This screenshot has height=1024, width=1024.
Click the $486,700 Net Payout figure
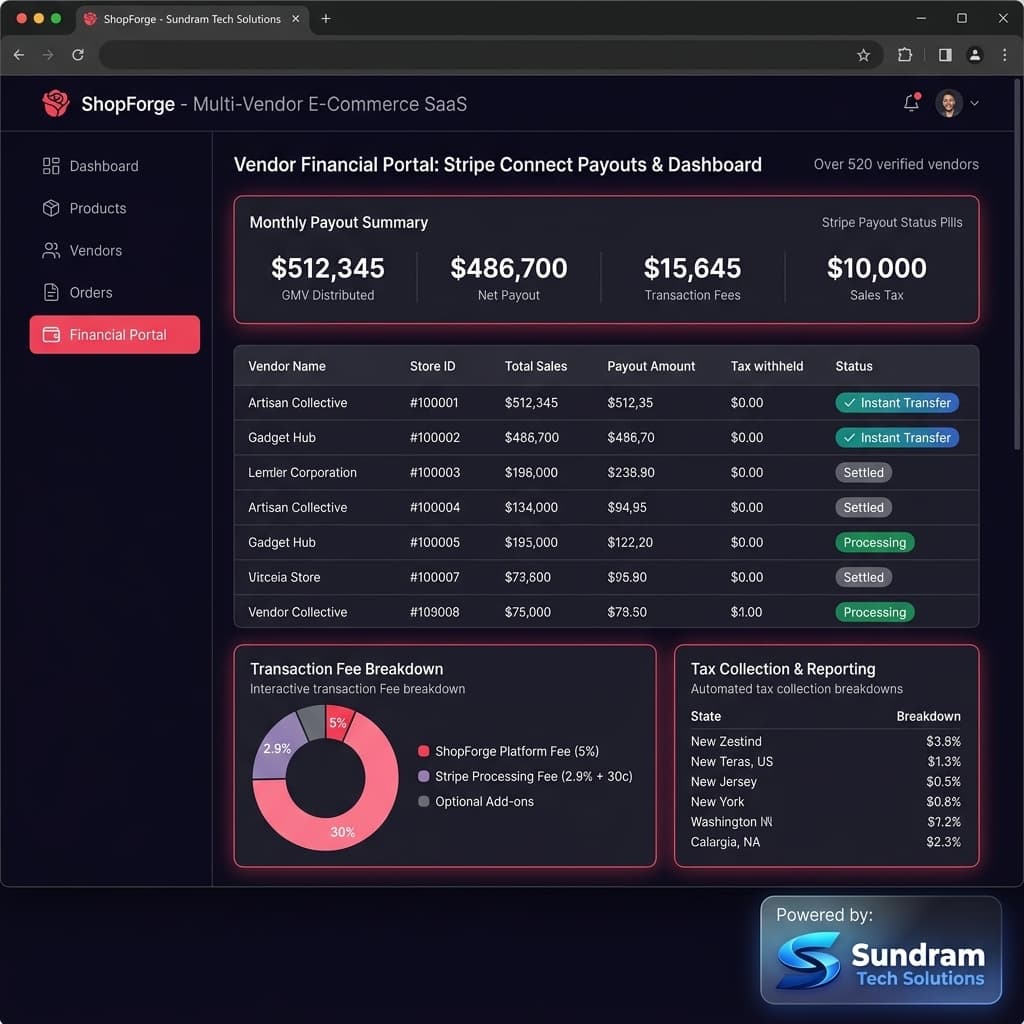[509, 268]
